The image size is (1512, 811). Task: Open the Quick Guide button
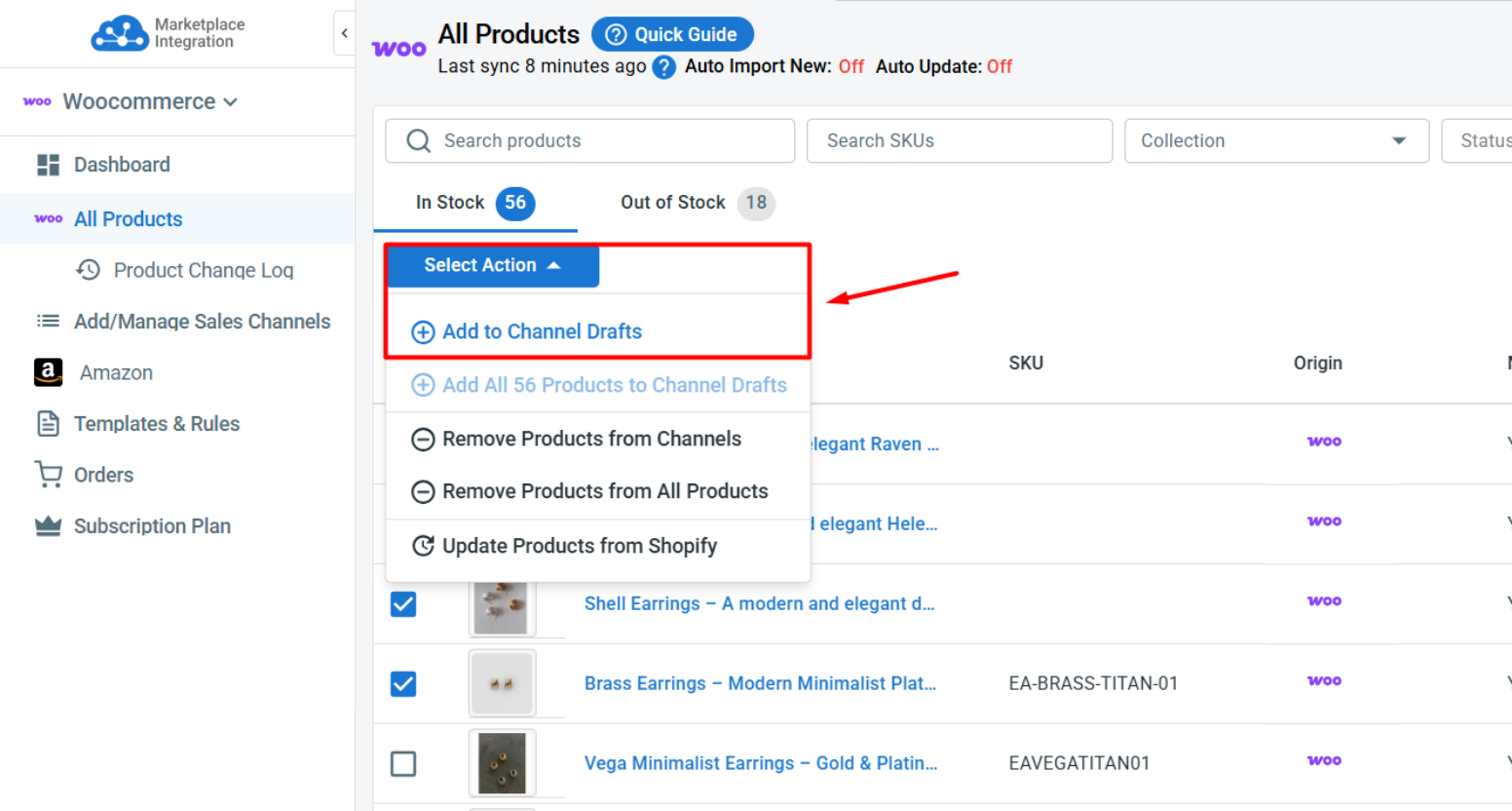672,34
